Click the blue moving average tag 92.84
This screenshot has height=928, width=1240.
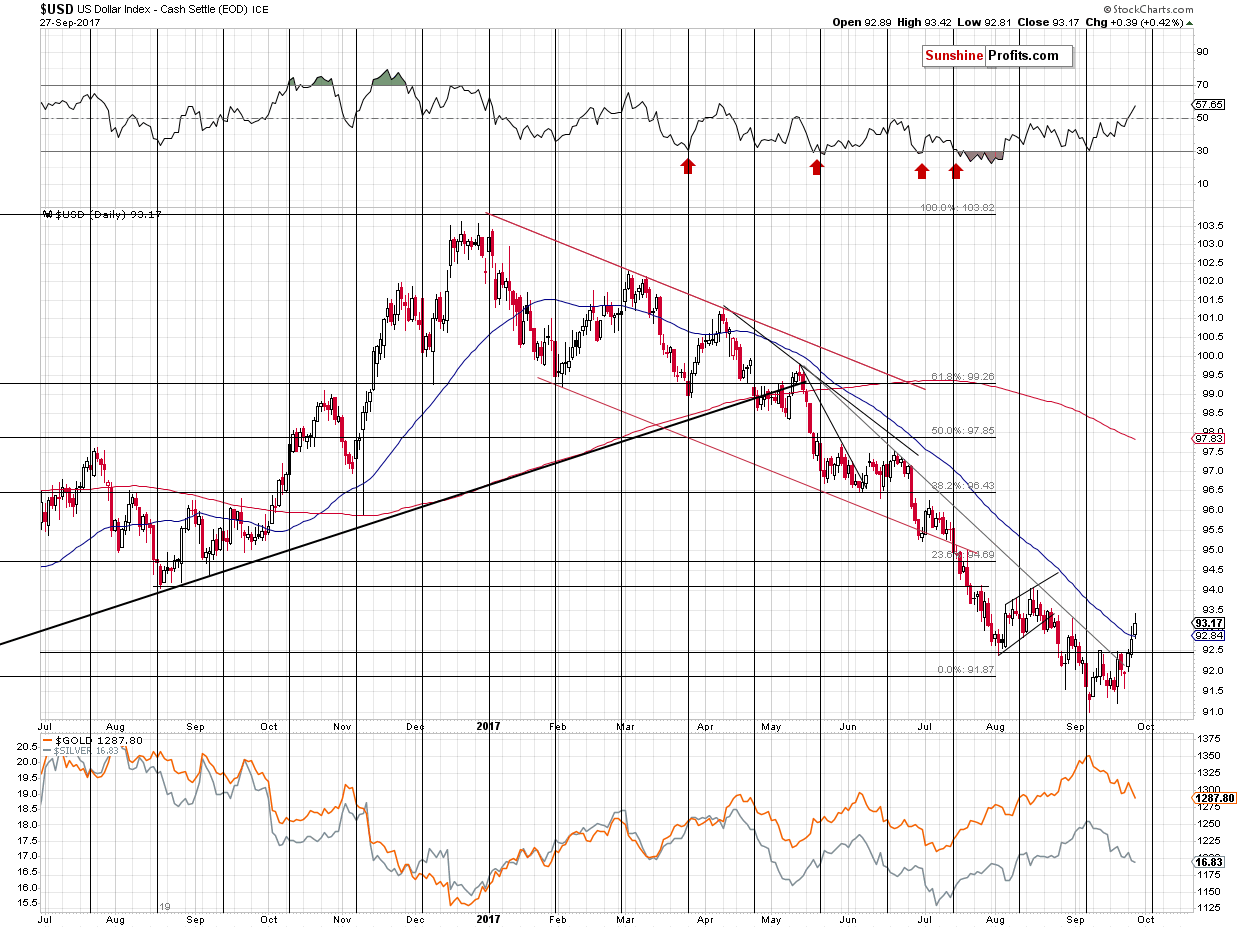pos(1209,635)
